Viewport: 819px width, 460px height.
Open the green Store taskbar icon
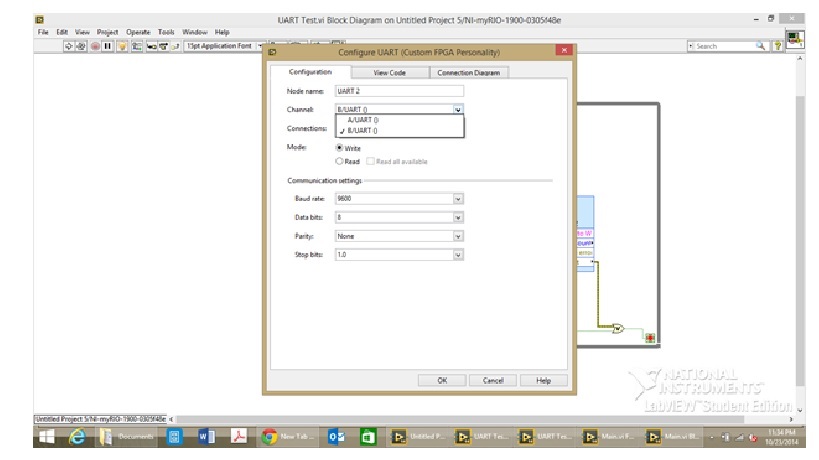coord(368,437)
